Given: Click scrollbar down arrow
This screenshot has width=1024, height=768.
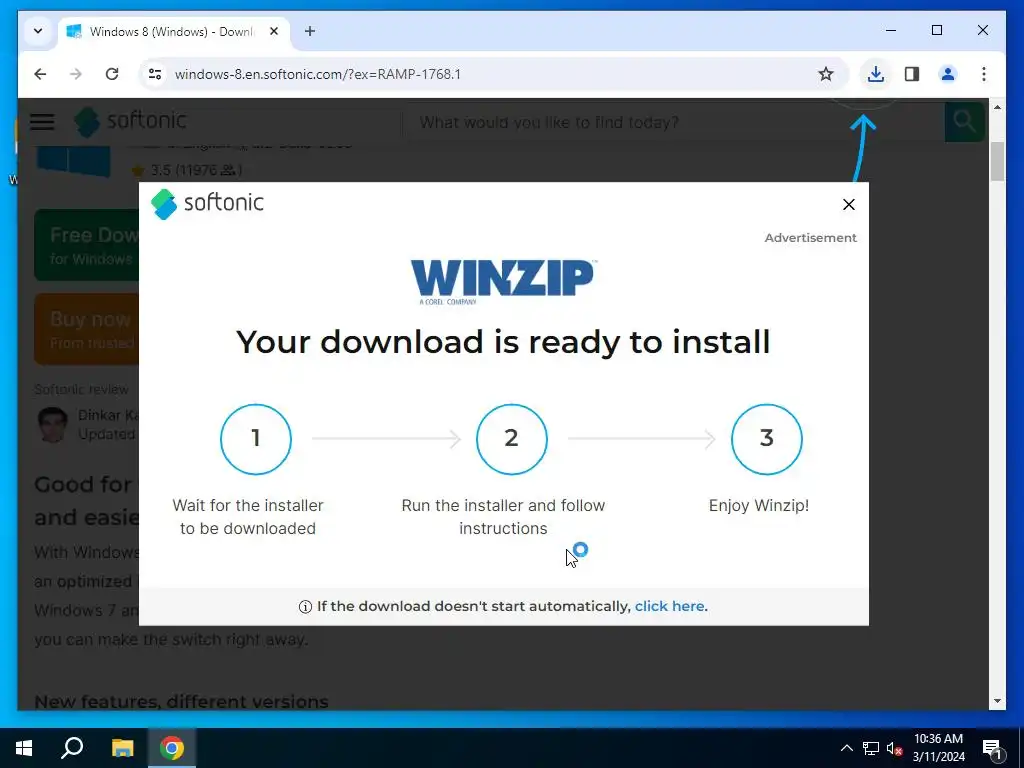Looking at the screenshot, I should pyautogui.click(x=997, y=701).
